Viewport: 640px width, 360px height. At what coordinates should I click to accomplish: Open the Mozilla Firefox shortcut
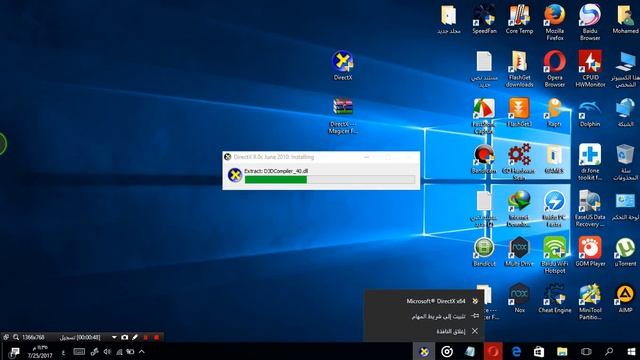(555, 22)
